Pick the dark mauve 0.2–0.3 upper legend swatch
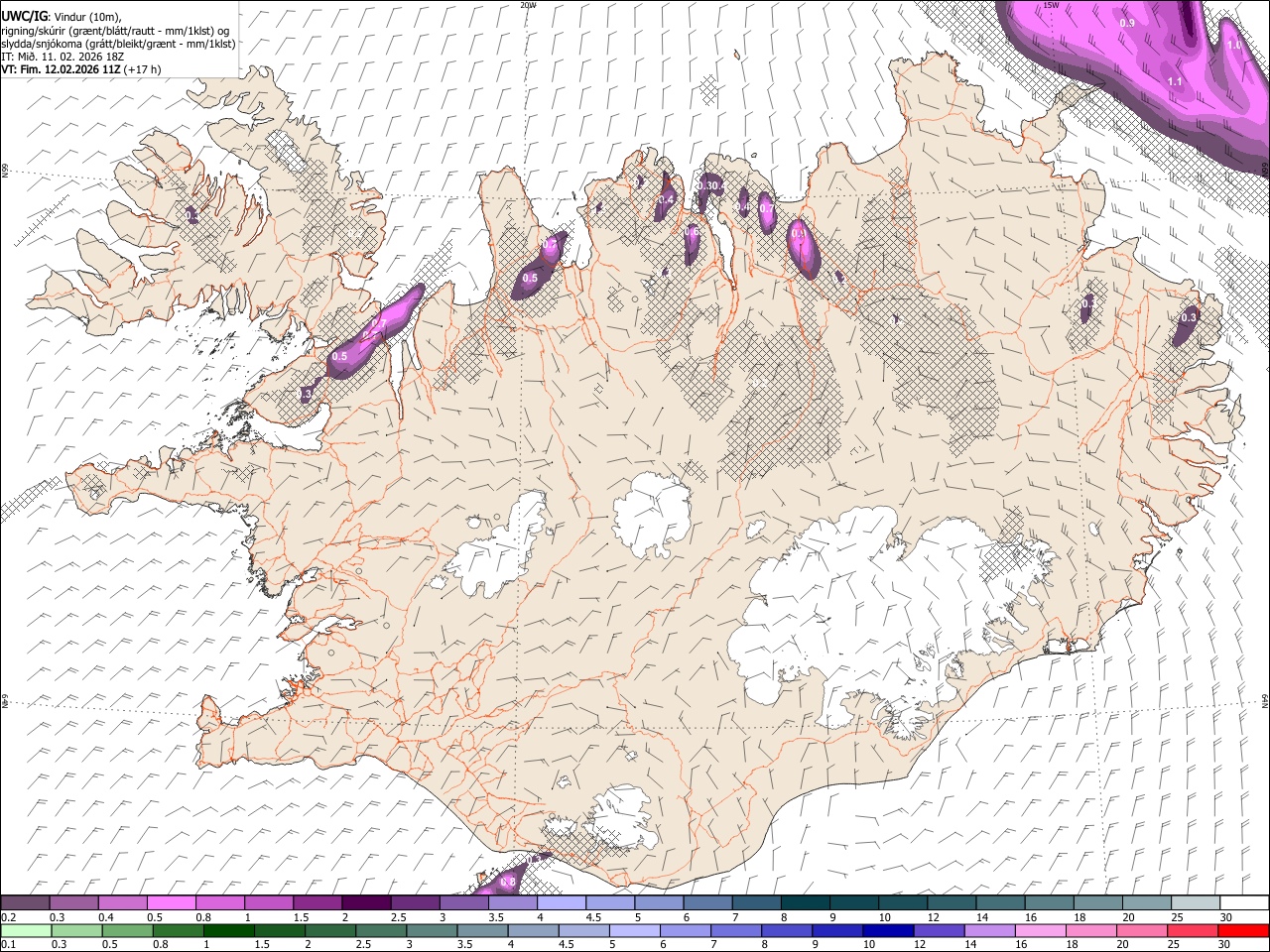The image size is (1270, 952). pyautogui.click(x=25, y=903)
